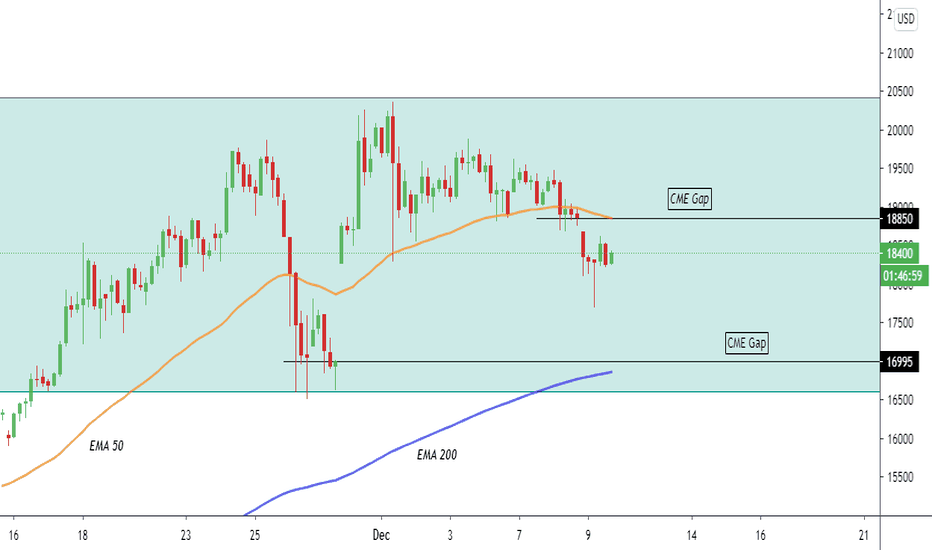
Task: Click the 15500 price scale value
Action: click(900, 477)
